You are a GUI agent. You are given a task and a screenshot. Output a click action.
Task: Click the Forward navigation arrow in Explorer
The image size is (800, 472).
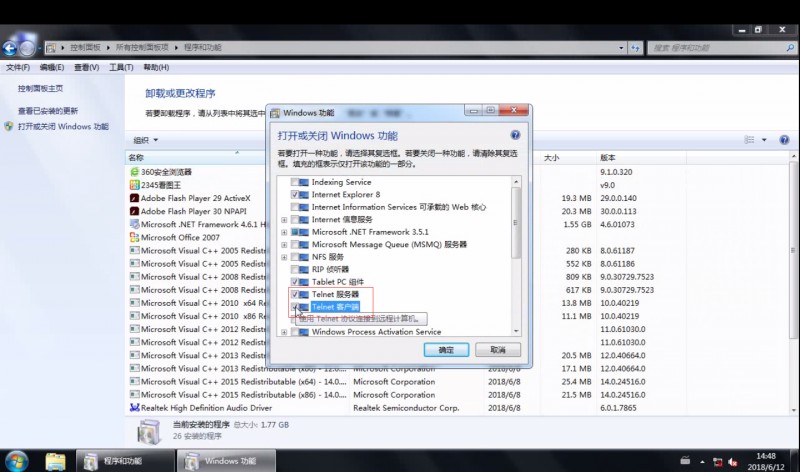point(28,48)
